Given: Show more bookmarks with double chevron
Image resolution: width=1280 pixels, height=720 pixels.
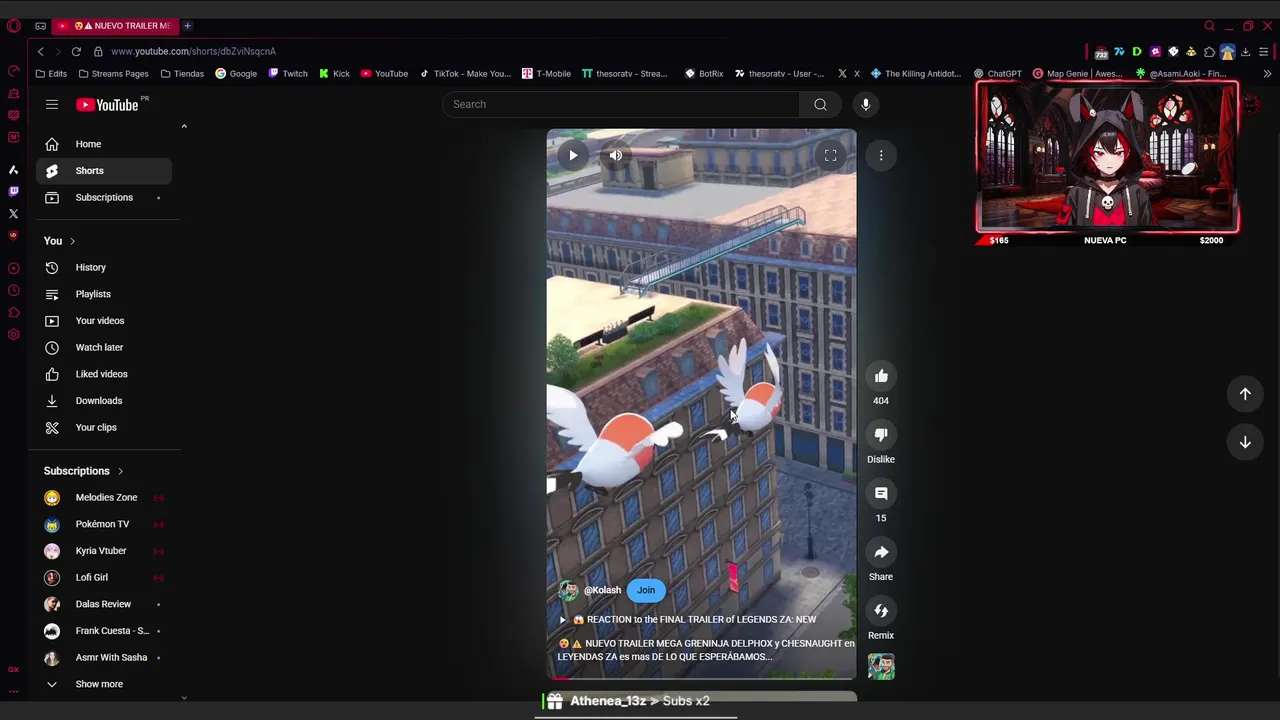Looking at the screenshot, I should tap(1267, 73).
